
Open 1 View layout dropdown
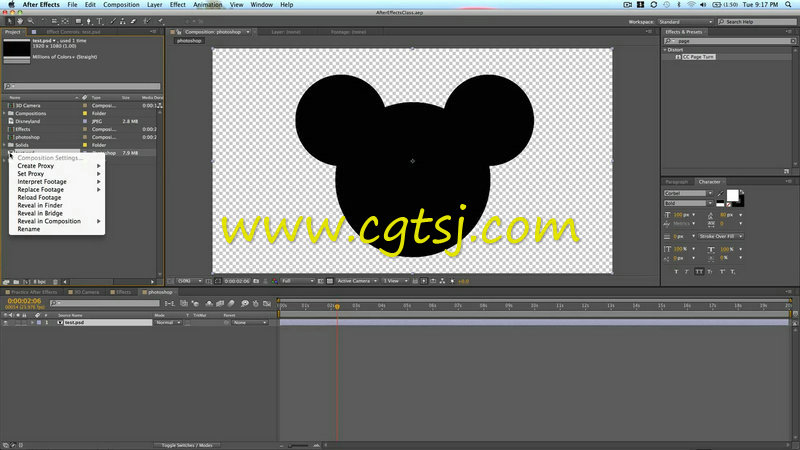tap(395, 281)
